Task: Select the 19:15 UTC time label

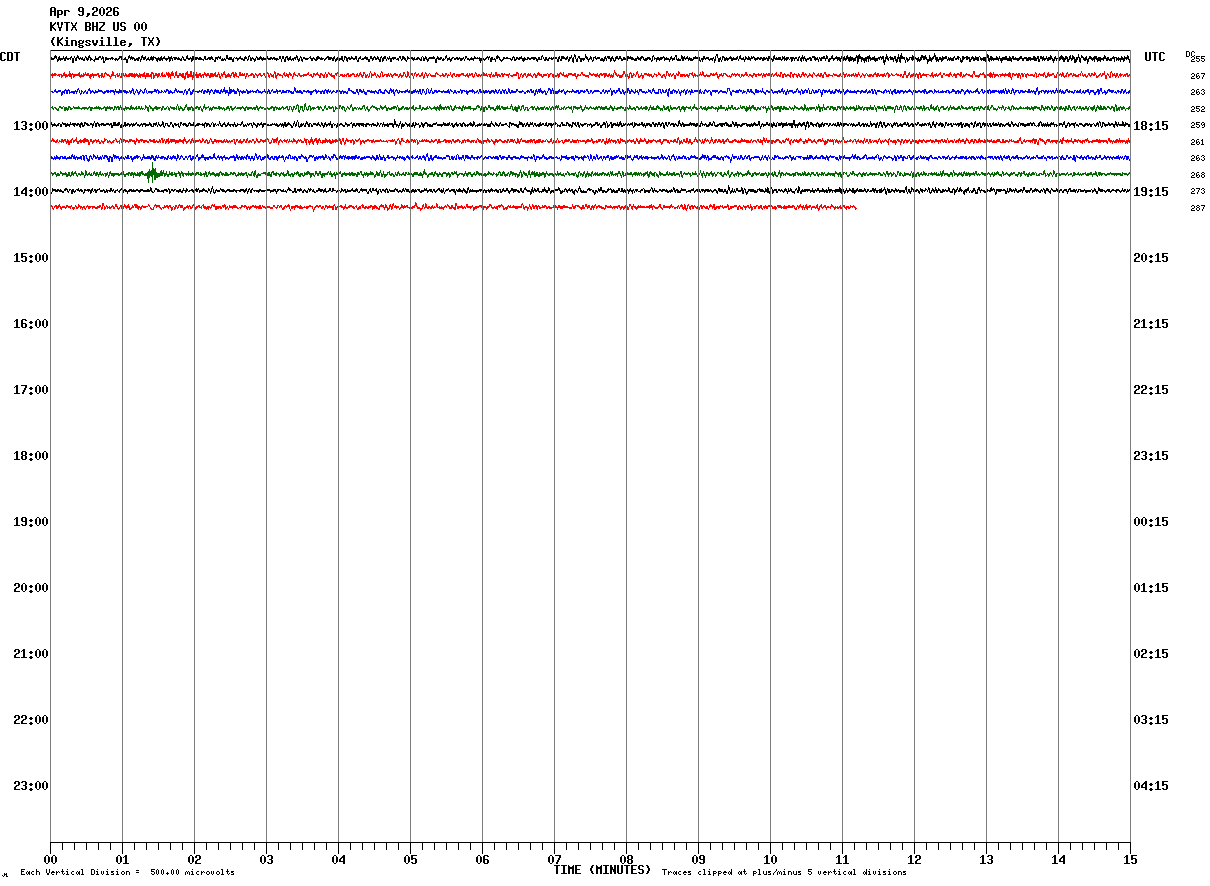Action: (x=1151, y=191)
